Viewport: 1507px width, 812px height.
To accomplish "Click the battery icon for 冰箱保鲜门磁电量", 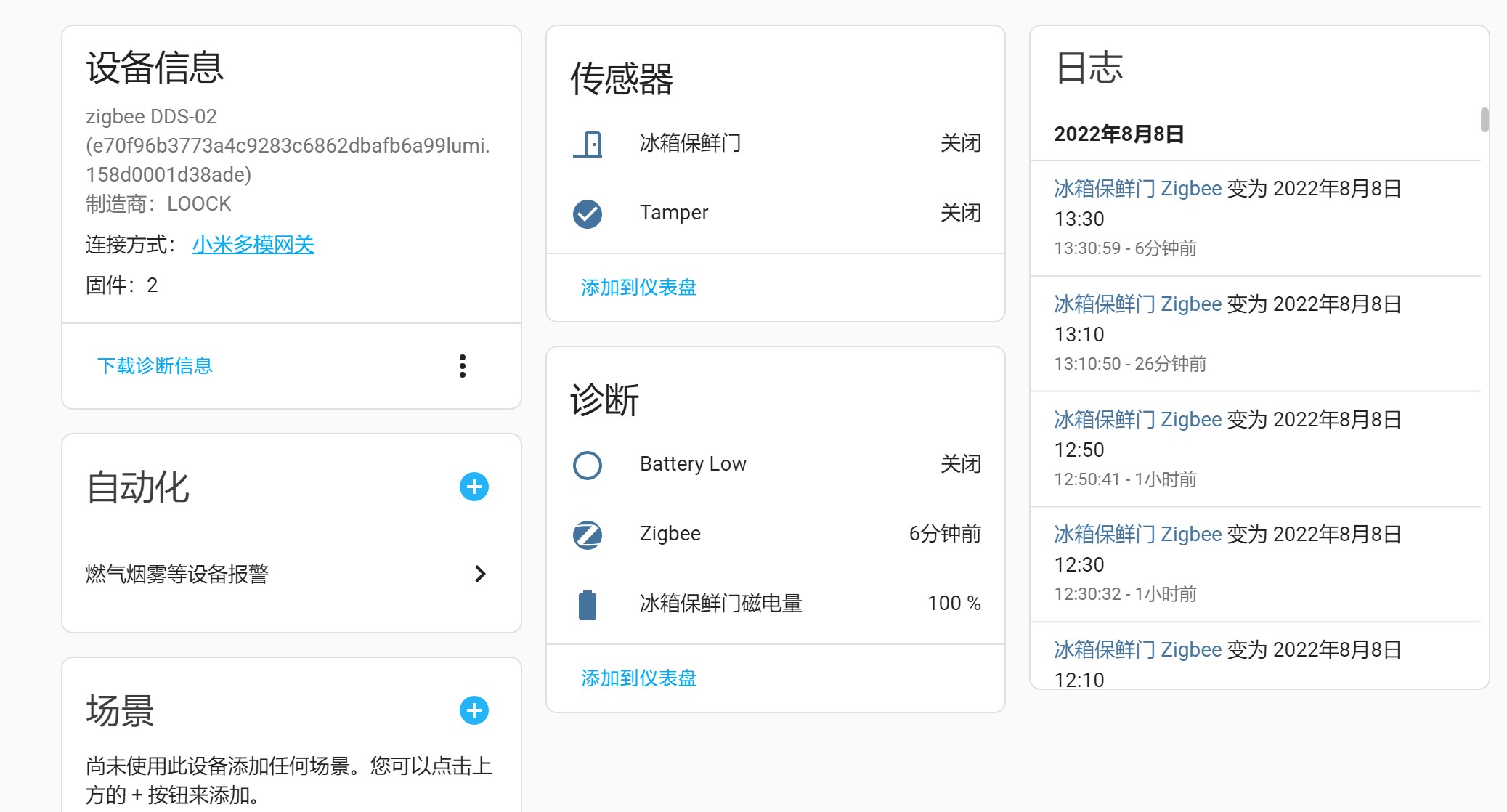I will [588, 604].
